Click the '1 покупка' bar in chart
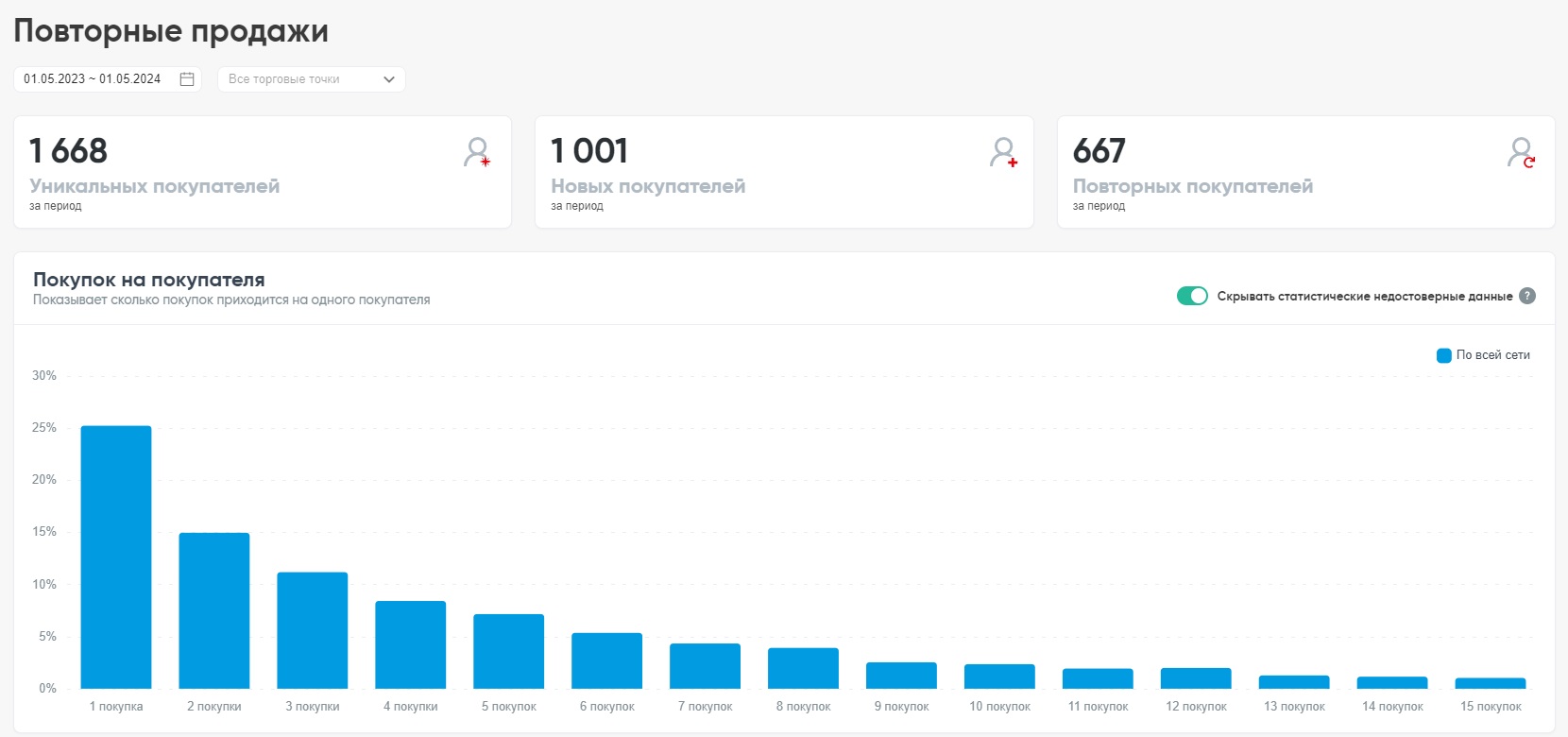The image size is (1568, 737). pyautogui.click(x=116, y=557)
